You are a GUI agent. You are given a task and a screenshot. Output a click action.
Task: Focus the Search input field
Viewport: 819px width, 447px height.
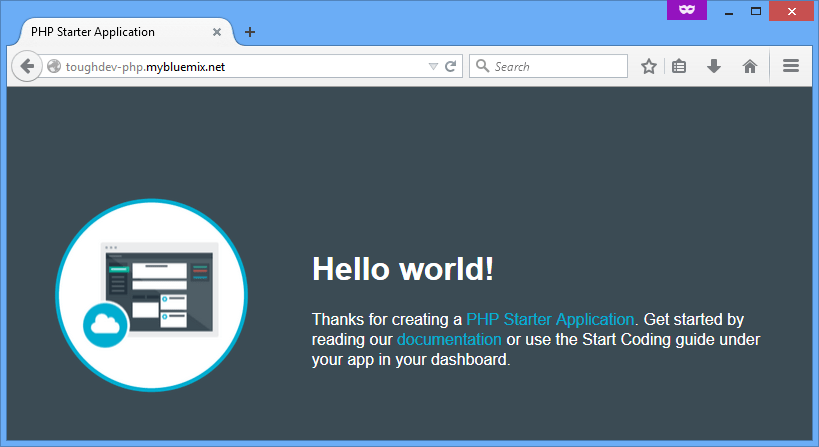click(x=548, y=66)
